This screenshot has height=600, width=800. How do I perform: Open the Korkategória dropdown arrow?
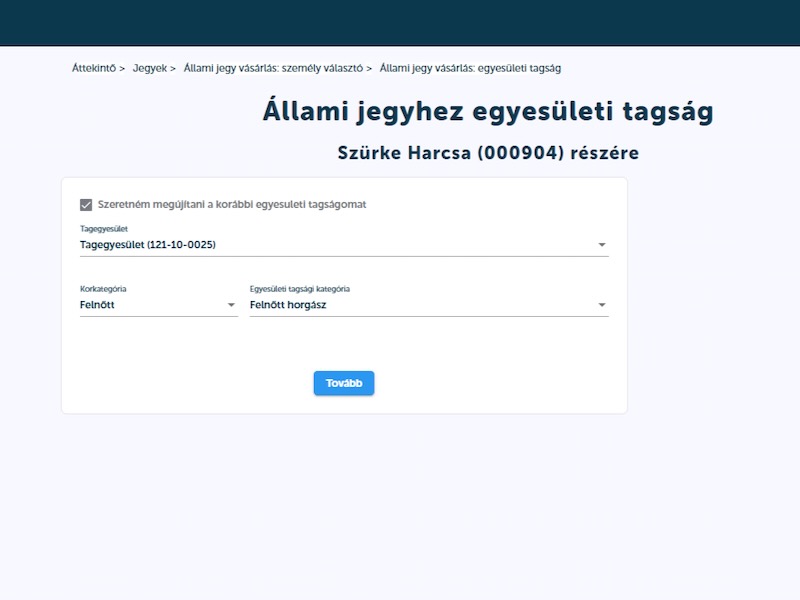231,305
